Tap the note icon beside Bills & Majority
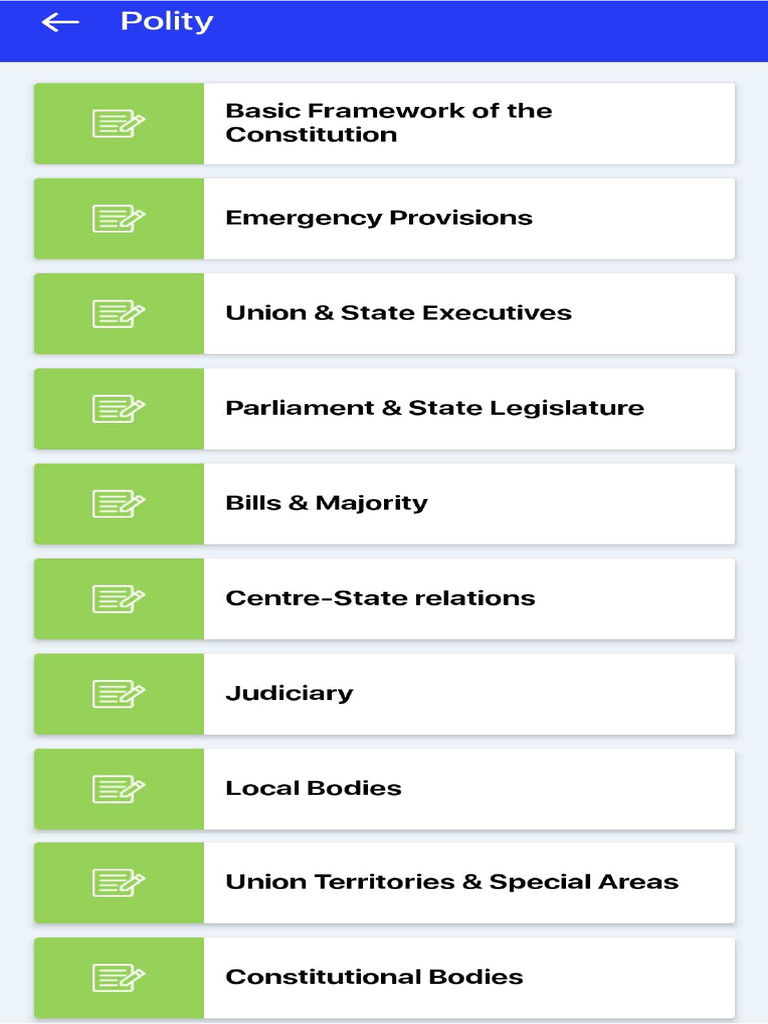Image resolution: width=768 pixels, height=1024 pixels. coord(118,504)
